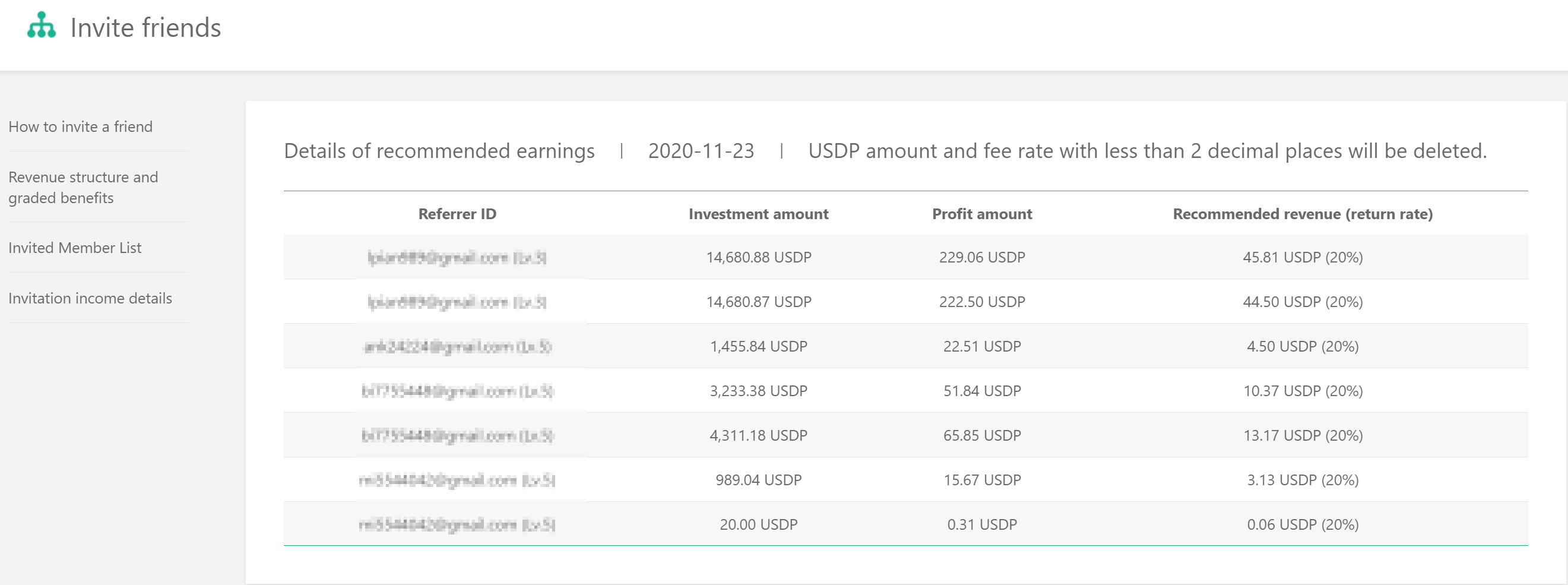
Task: Select the 222.50 USDP profit cell
Action: click(x=981, y=302)
